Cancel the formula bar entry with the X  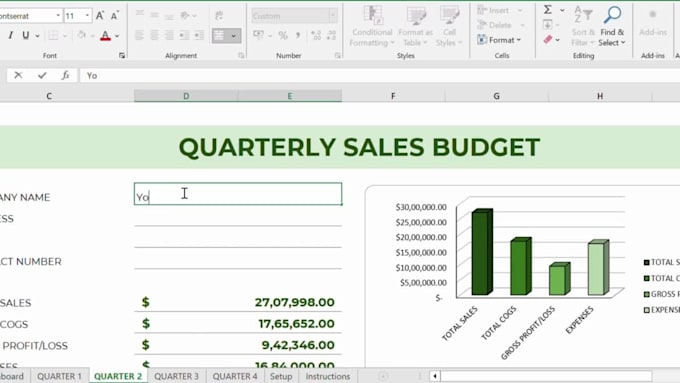[x=18, y=75]
